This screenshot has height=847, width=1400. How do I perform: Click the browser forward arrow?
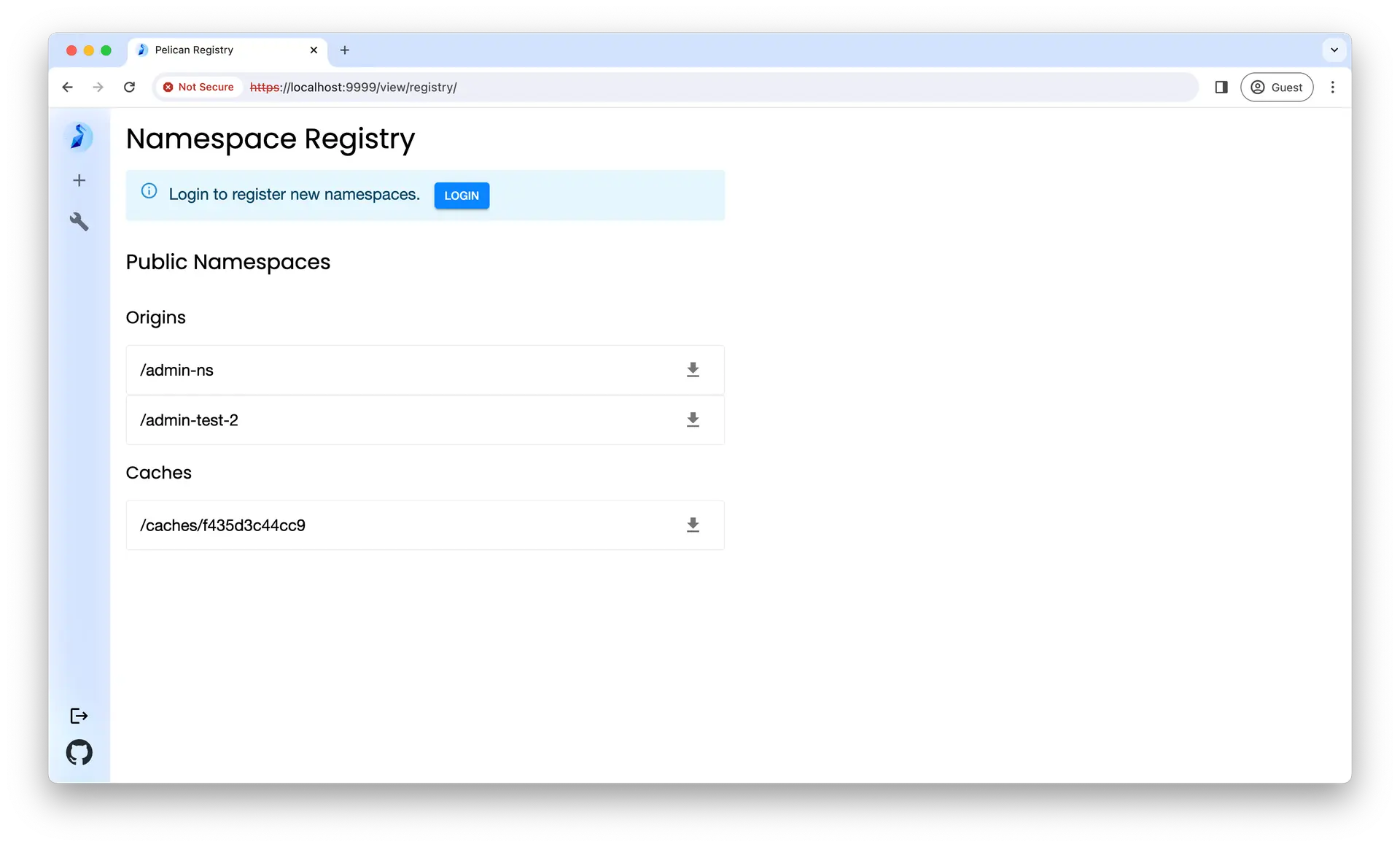tap(98, 88)
